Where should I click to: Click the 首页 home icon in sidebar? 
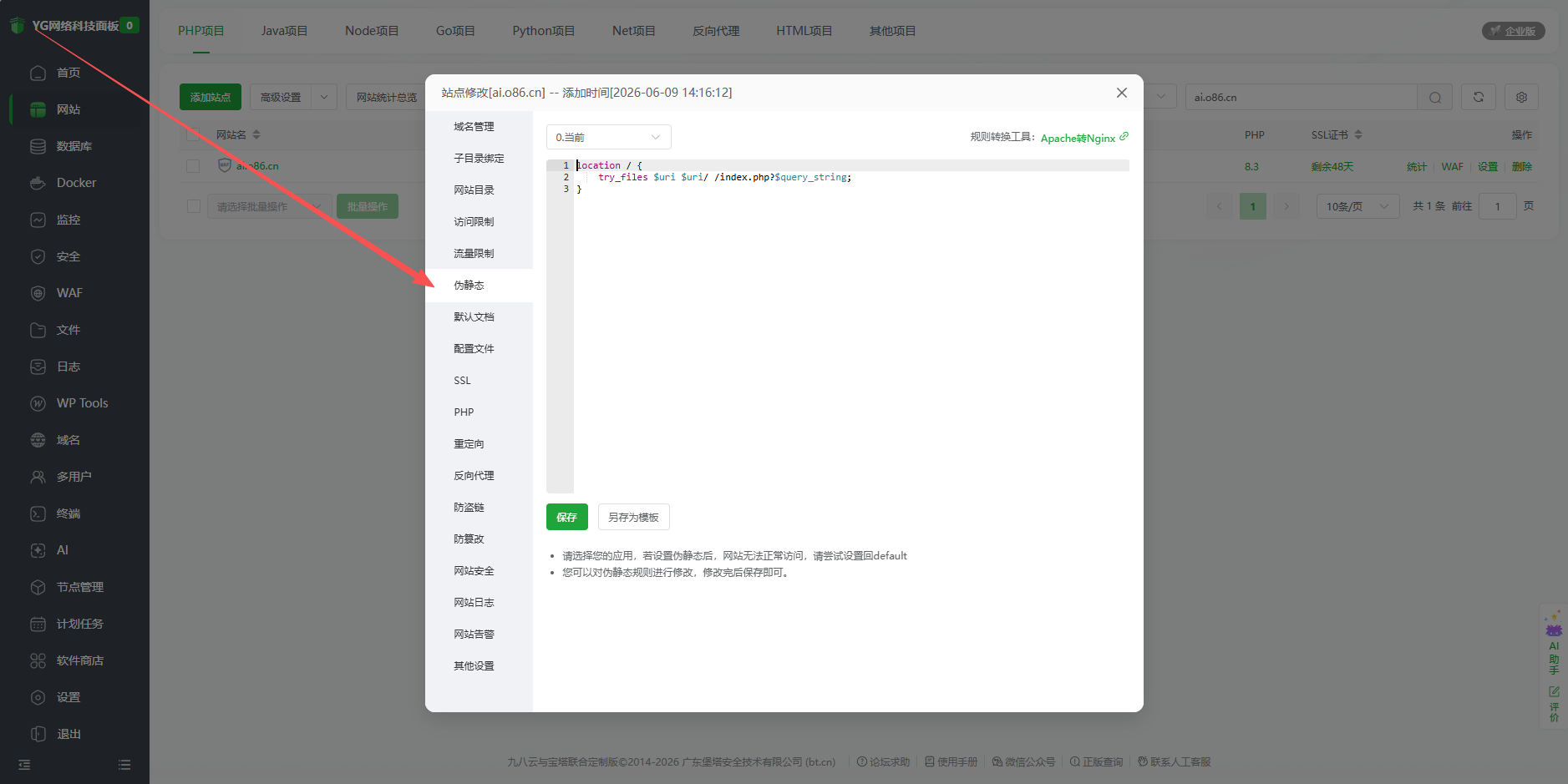[38, 73]
